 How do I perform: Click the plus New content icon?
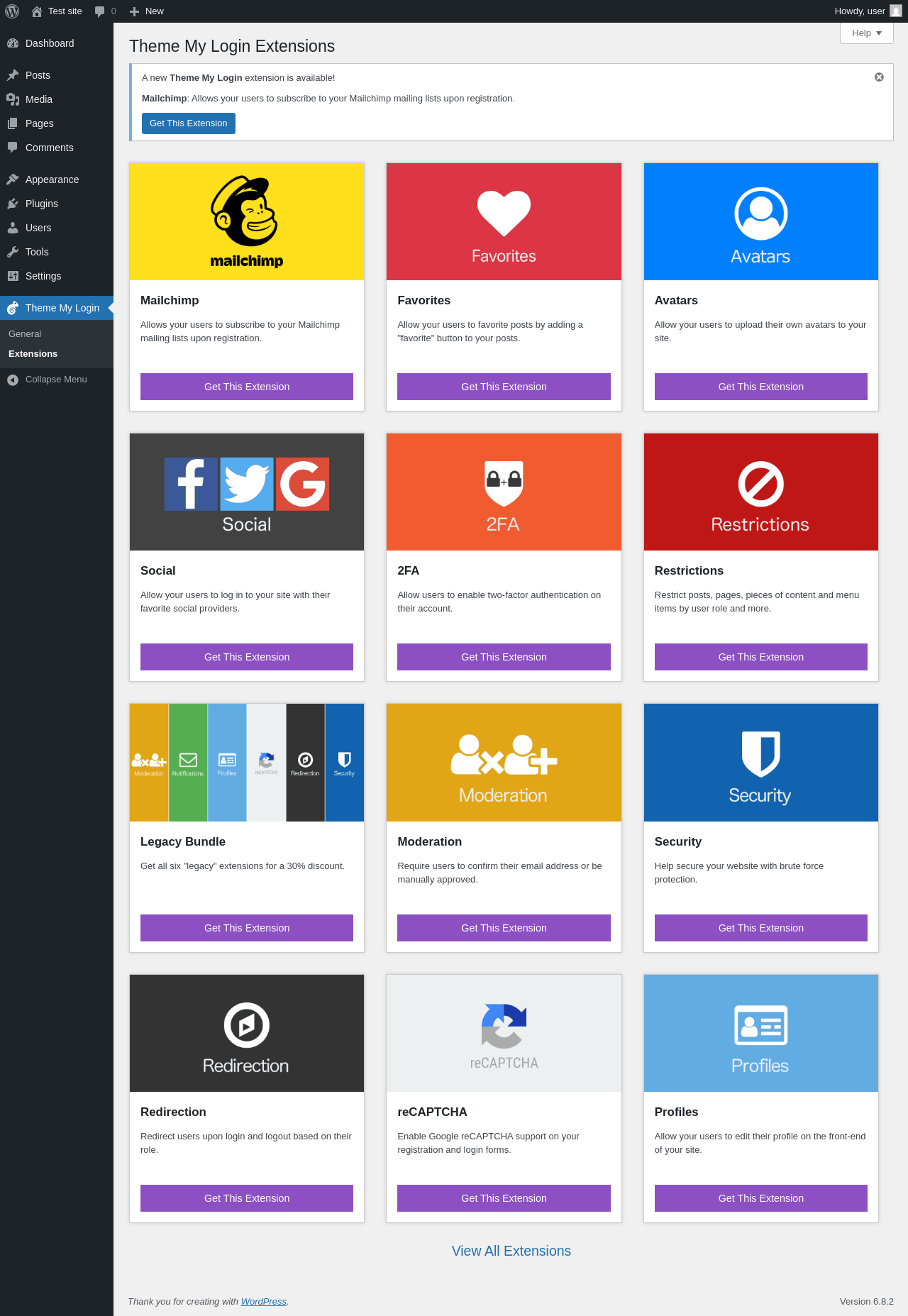pos(134,11)
